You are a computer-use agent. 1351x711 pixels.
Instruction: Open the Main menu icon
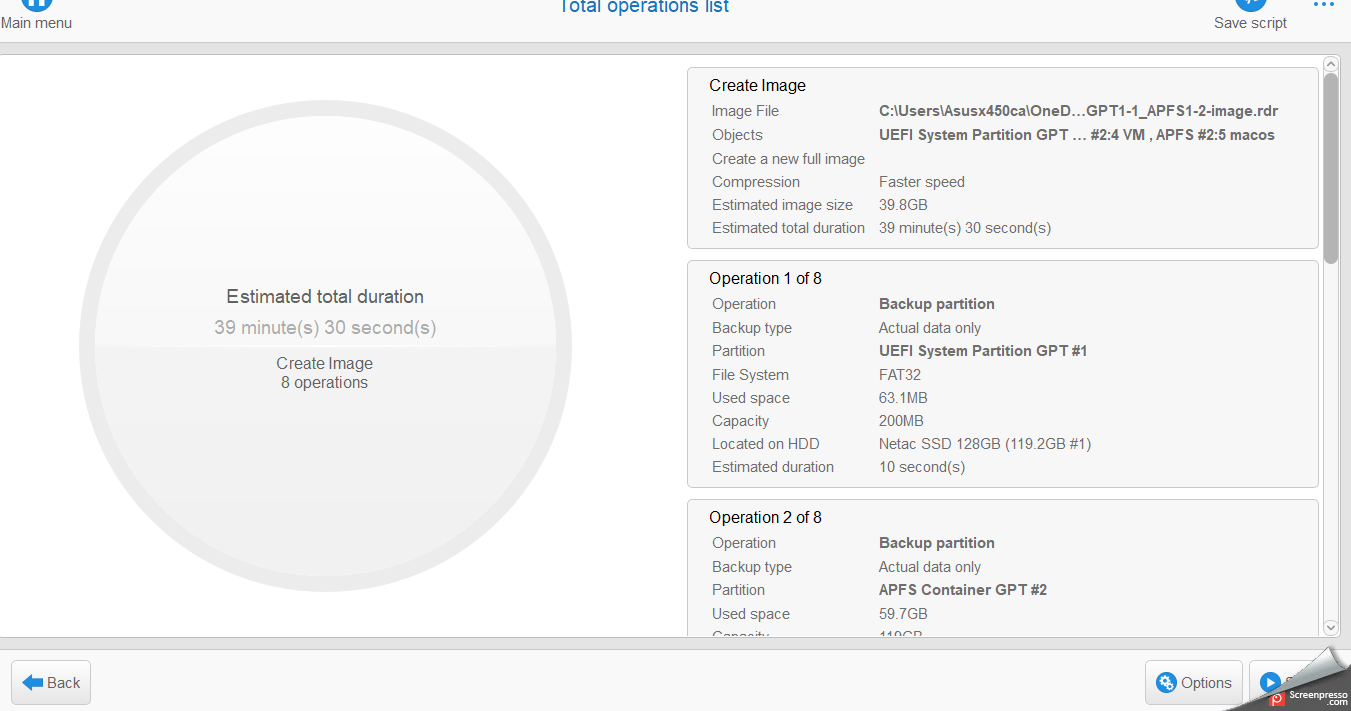click(36, 5)
